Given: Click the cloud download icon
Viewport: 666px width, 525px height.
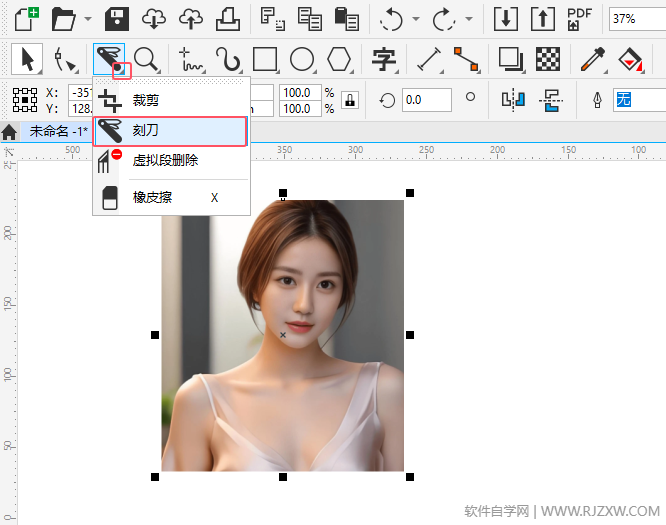Looking at the screenshot, I should coord(154,19).
